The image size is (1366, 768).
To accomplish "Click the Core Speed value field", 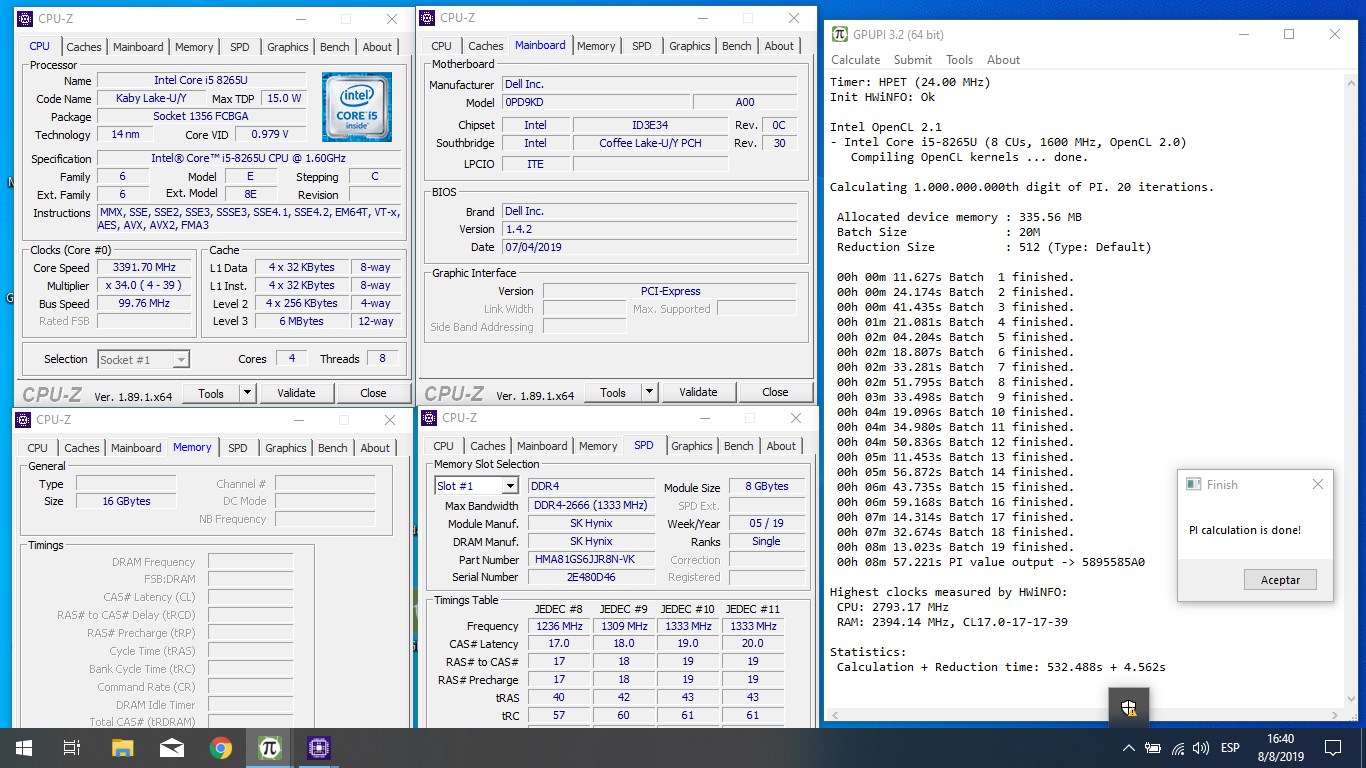I will [x=144, y=268].
